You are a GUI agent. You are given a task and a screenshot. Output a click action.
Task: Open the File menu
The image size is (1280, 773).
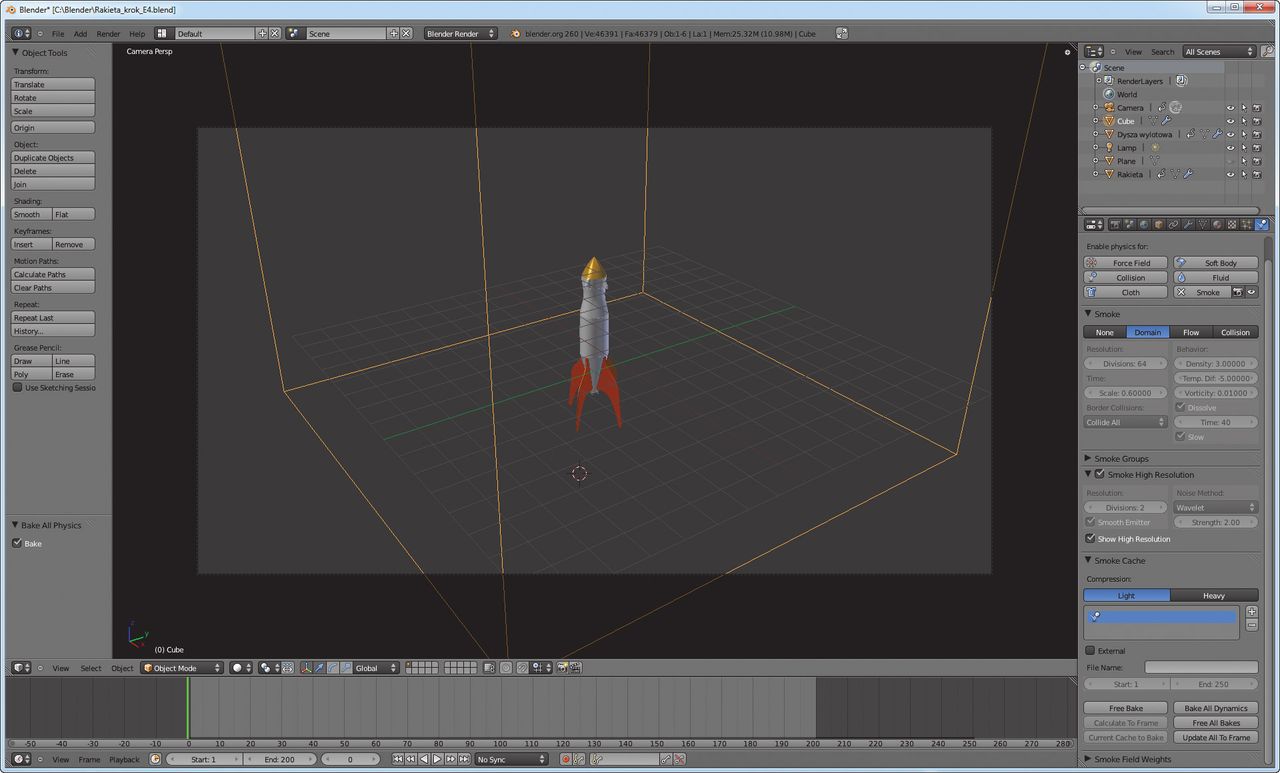(58, 33)
